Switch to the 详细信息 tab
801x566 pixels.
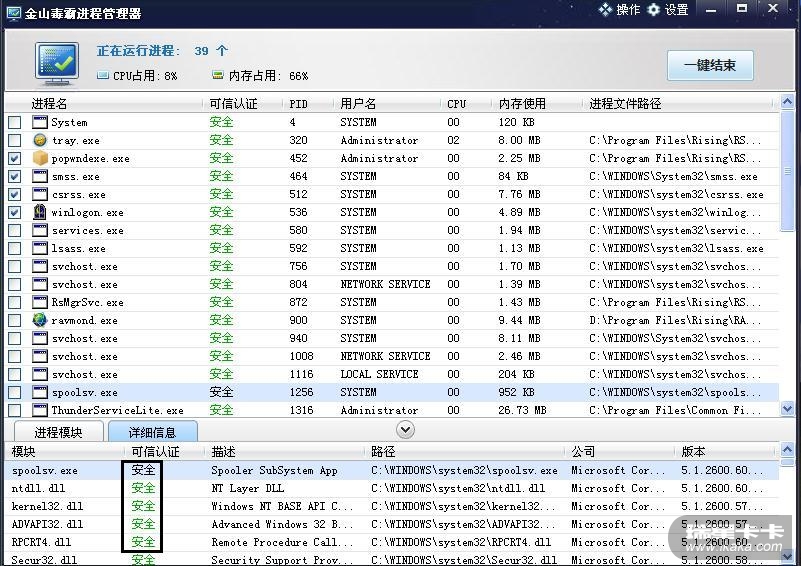click(152, 432)
